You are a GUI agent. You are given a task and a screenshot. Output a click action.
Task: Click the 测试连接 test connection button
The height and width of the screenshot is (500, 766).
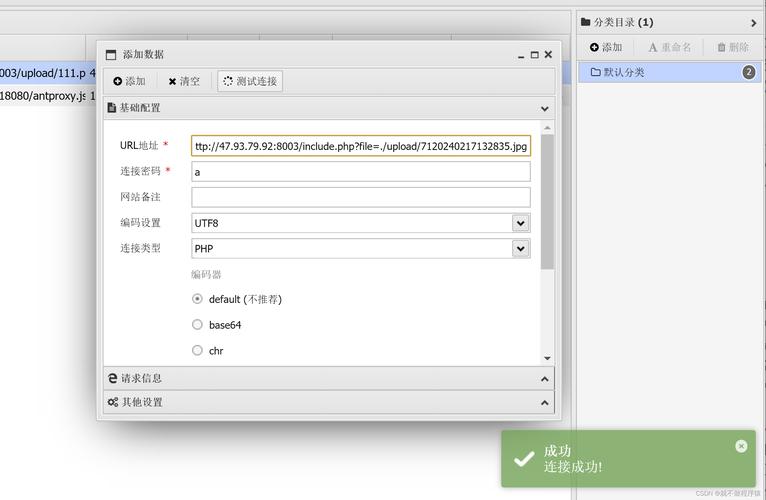pos(250,81)
